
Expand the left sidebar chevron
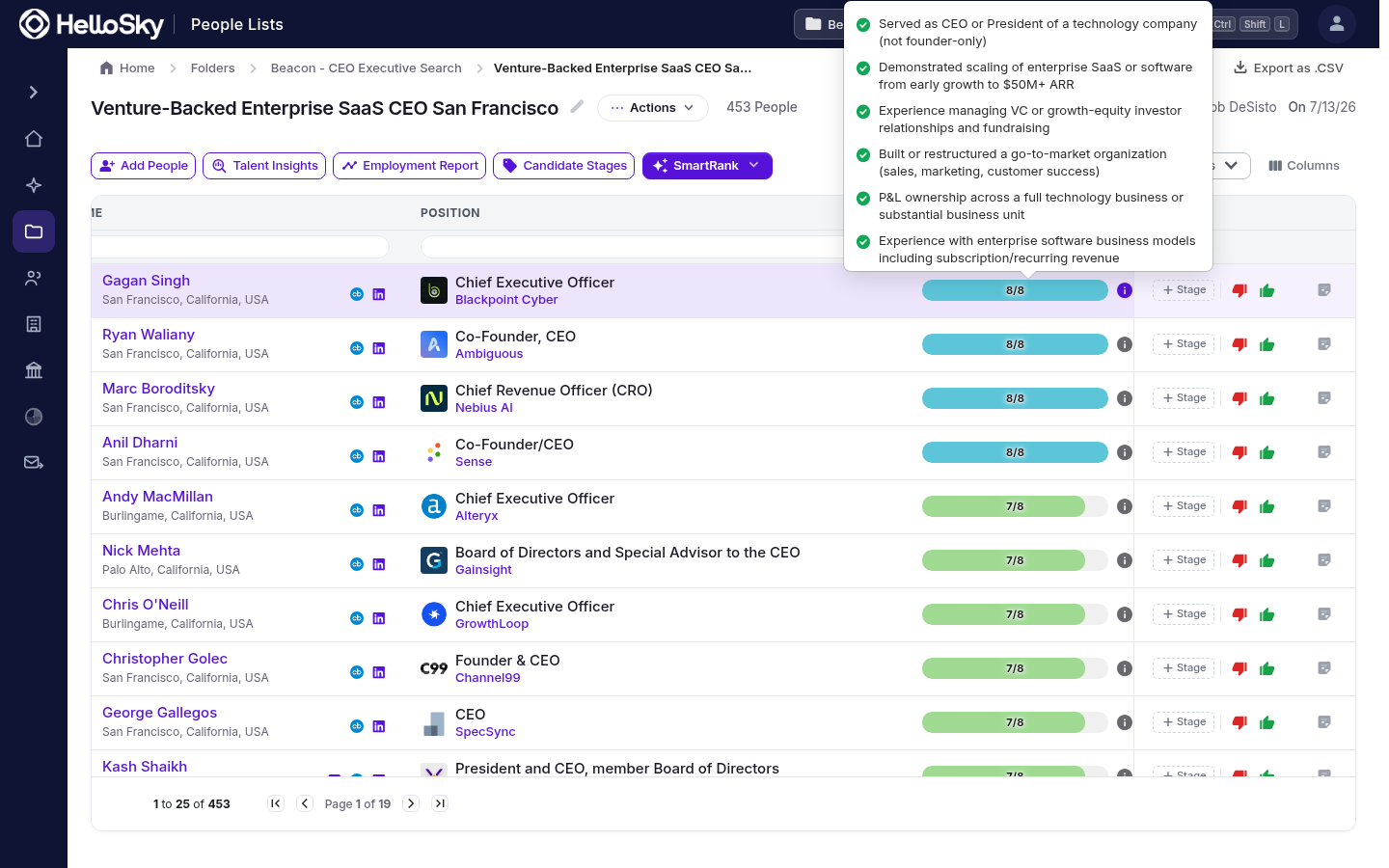pyautogui.click(x=34, y=93)
